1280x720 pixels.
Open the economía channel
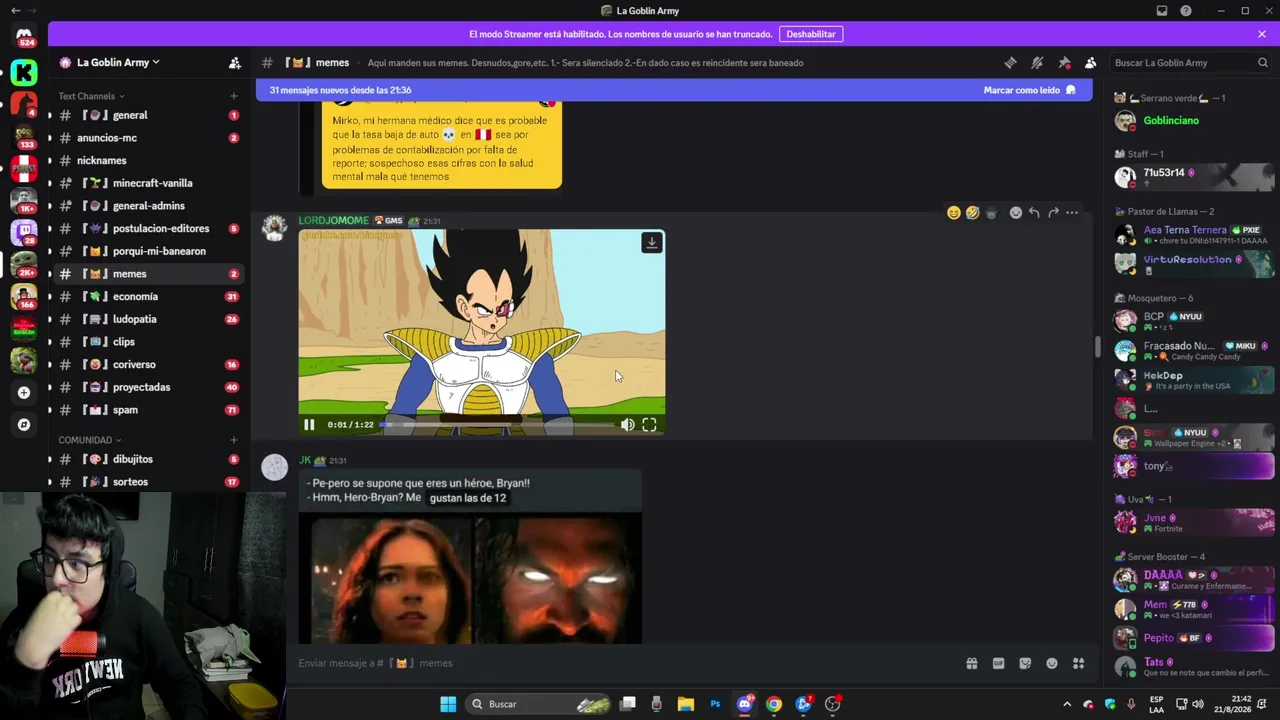pyautogui.click(x=145, y=297)
